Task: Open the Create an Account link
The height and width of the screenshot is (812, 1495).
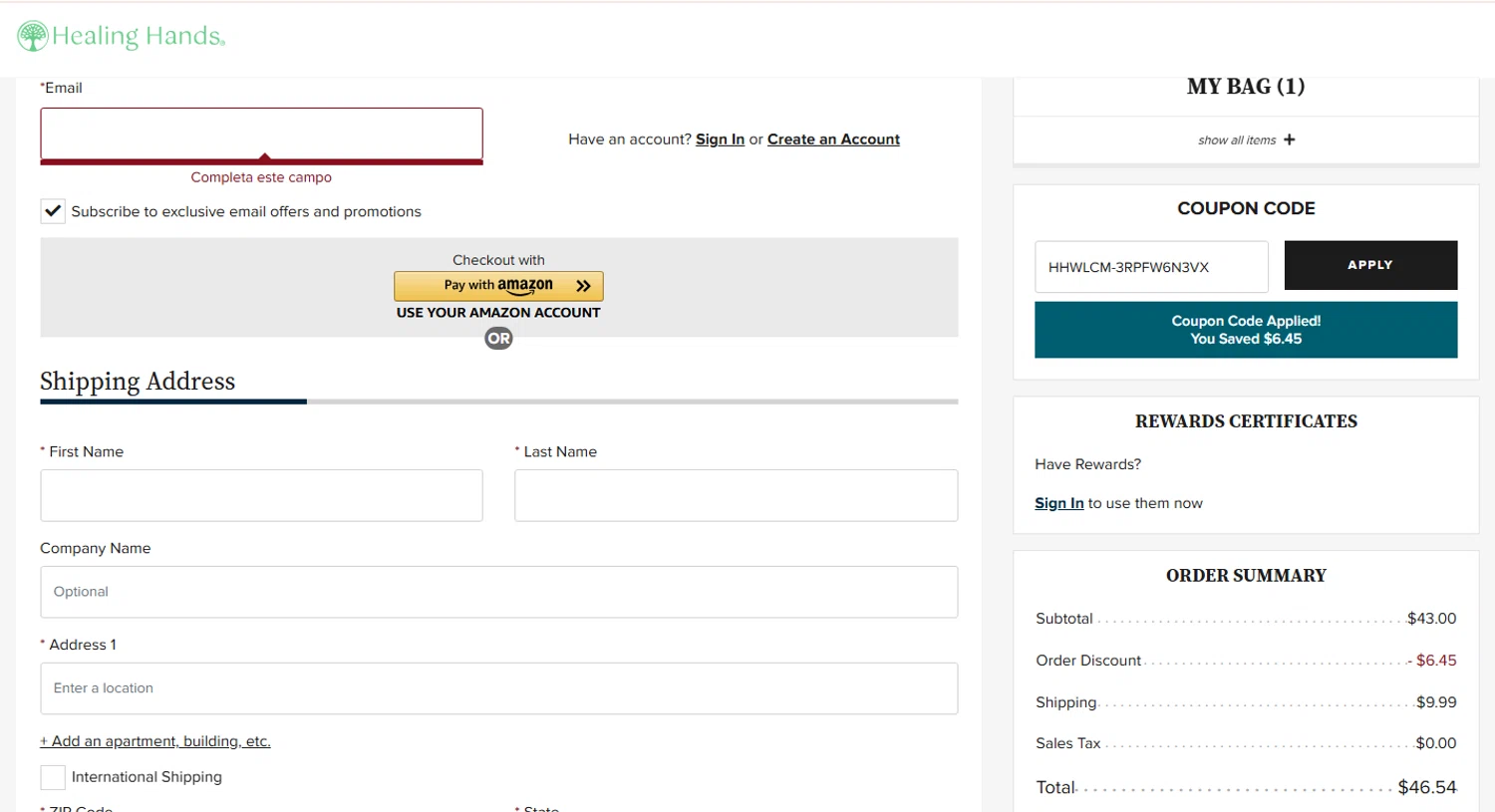Action: tap(833, 139)
